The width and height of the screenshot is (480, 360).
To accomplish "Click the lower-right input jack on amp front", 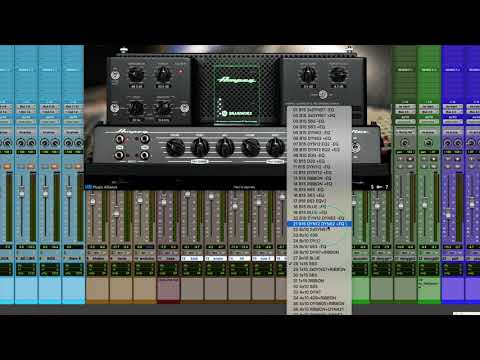I will [144, 155].
